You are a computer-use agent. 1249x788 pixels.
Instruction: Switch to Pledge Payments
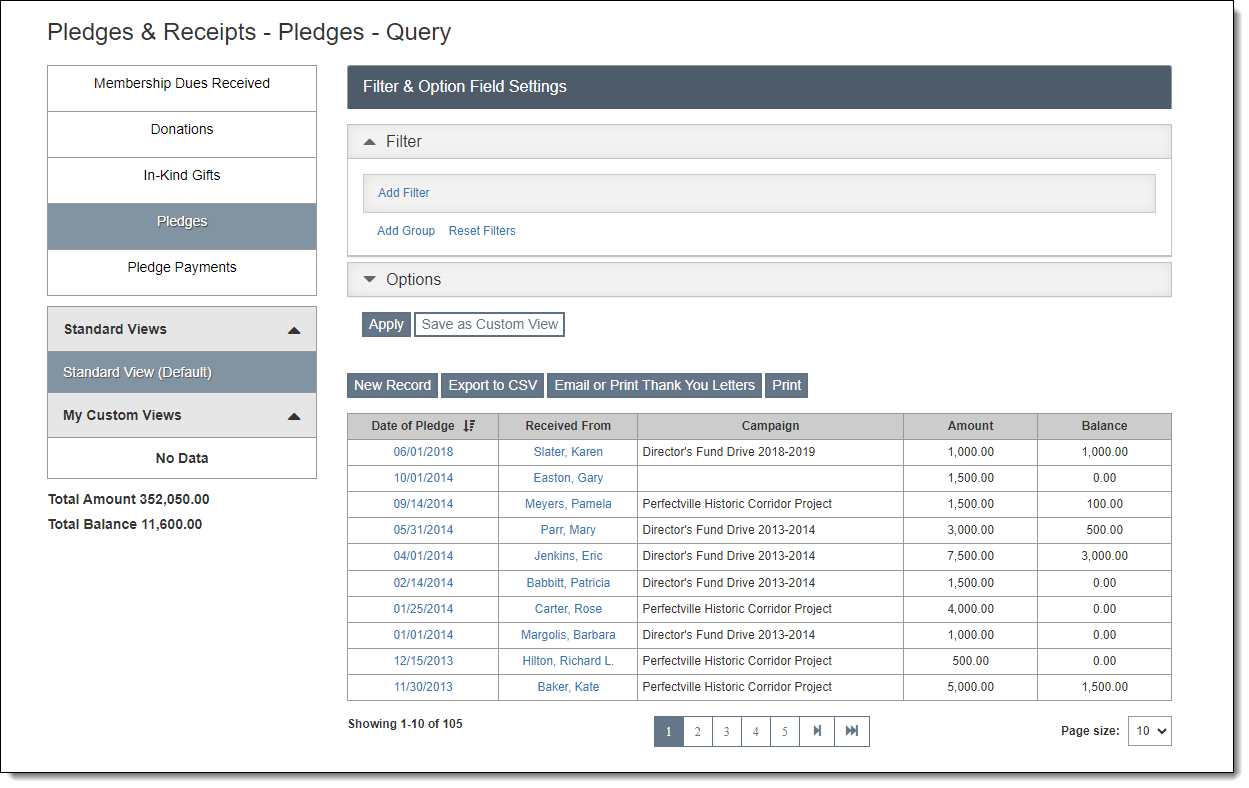point(182,268)
